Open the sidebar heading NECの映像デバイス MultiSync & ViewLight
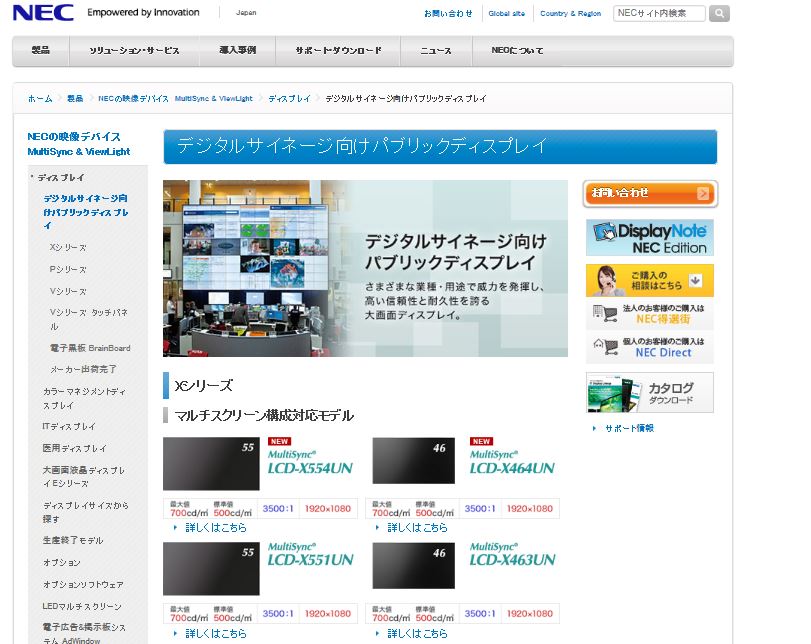The width and height of the screenshot is (811, 644). click(79, 144)
